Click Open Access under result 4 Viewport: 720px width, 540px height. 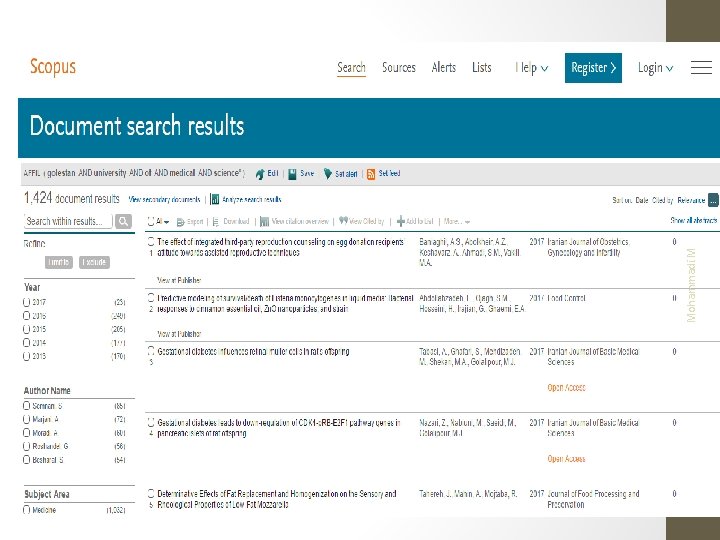(566, 459)
